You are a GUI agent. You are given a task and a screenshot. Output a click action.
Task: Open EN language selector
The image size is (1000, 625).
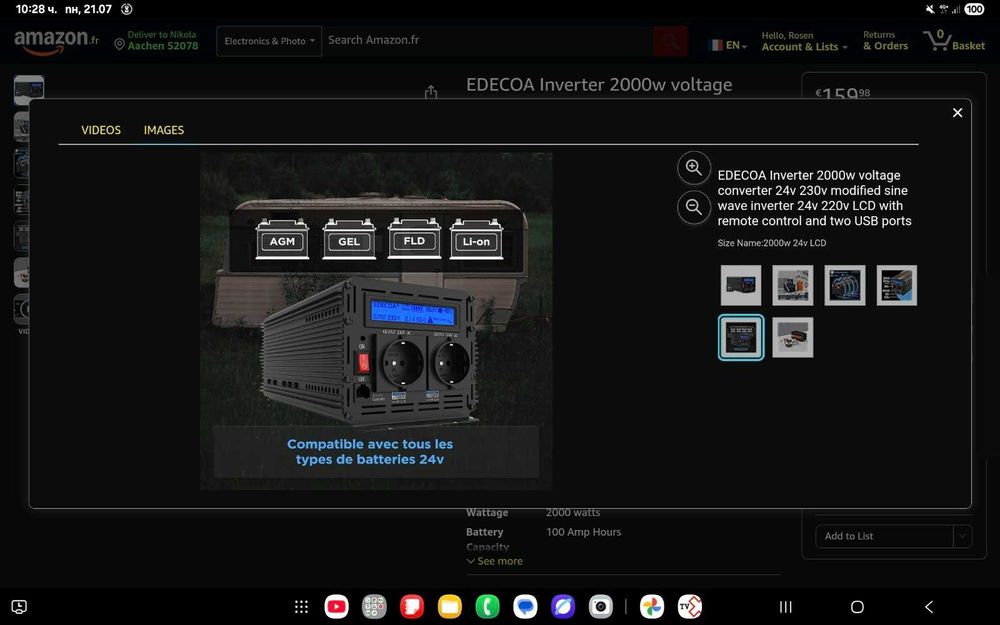[729, 45]
